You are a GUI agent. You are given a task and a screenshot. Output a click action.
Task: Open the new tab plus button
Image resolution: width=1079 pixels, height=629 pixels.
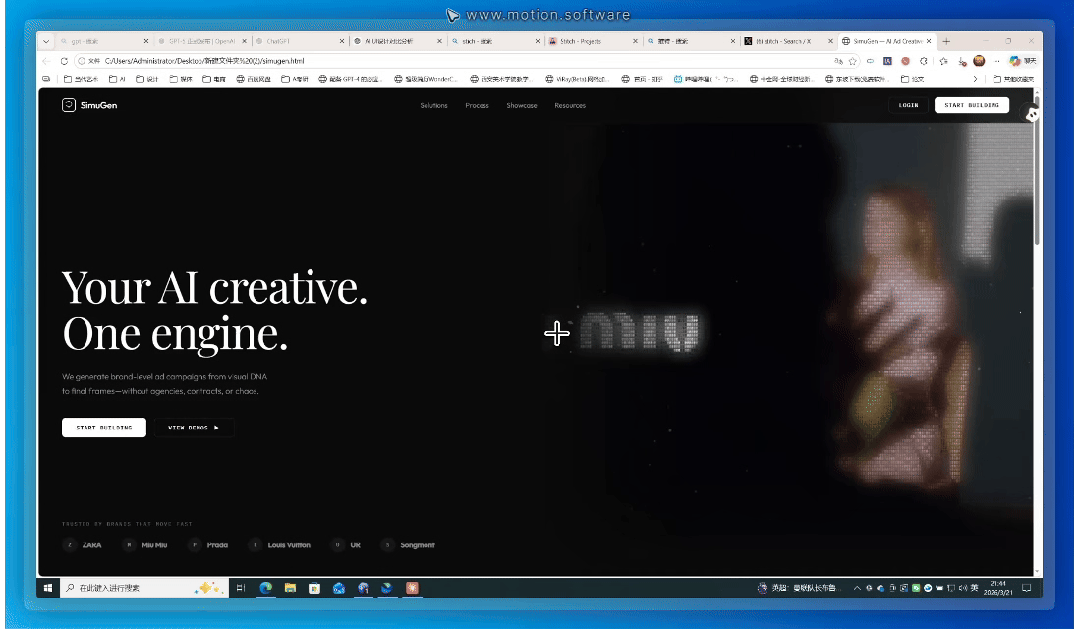[x=946, y=41]
